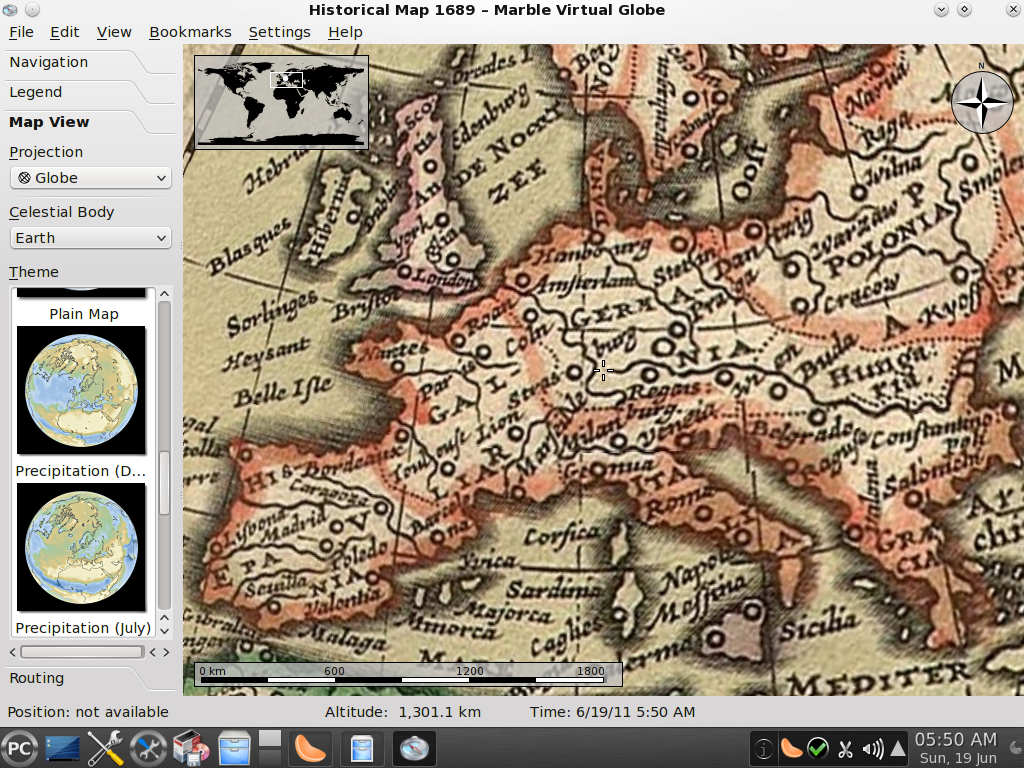1024x768 pixels.
Task: Click the Position: not available status text
Action: click(x=88, y=712)
